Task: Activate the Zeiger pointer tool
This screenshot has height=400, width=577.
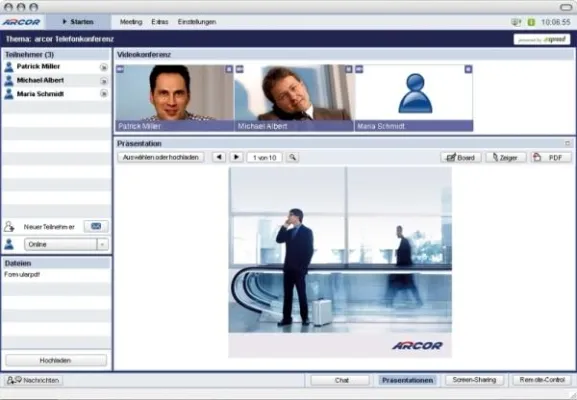Action: click(506, 157)
